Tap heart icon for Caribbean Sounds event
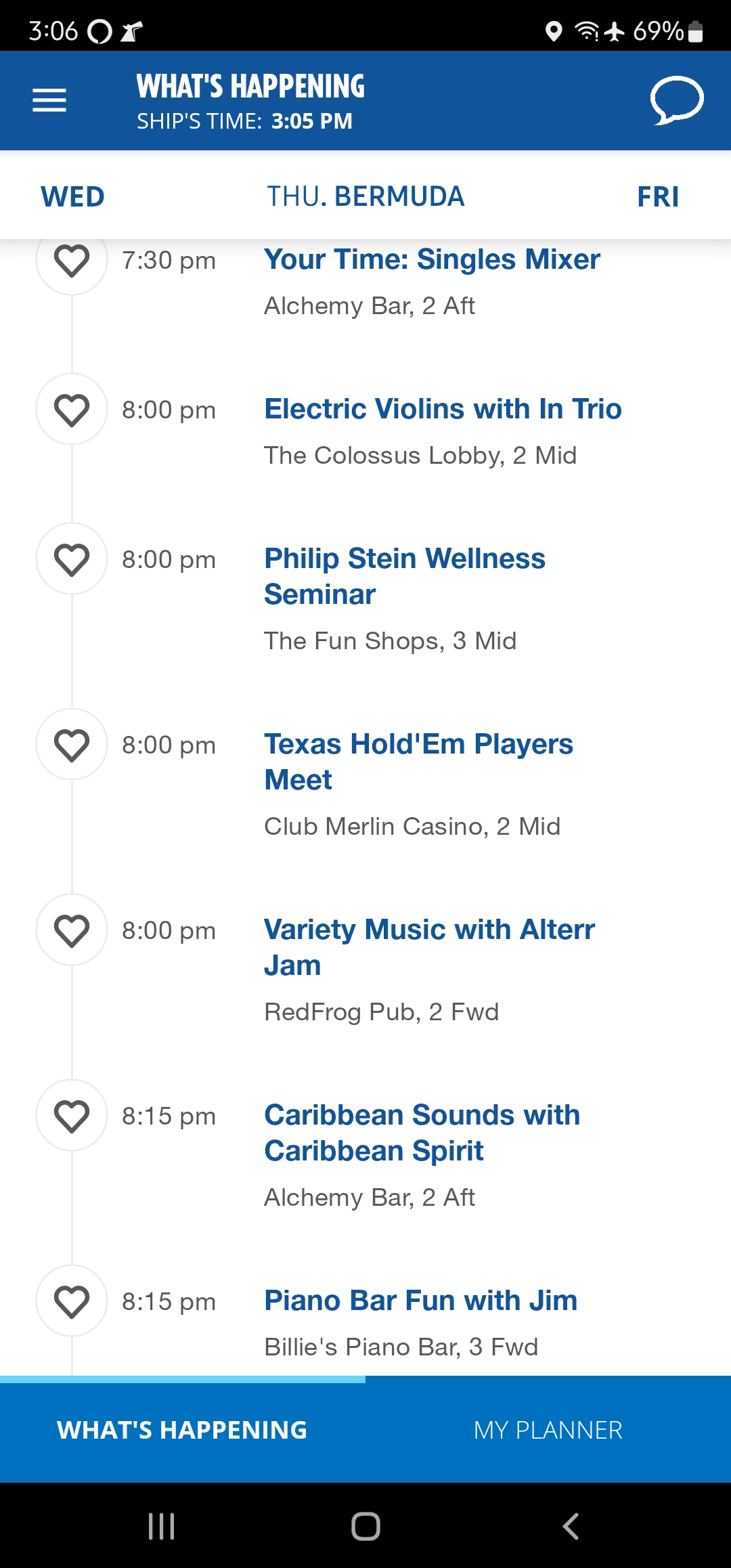The width and height of the screenshot is (731, 1568). (x=72, y=1116)
